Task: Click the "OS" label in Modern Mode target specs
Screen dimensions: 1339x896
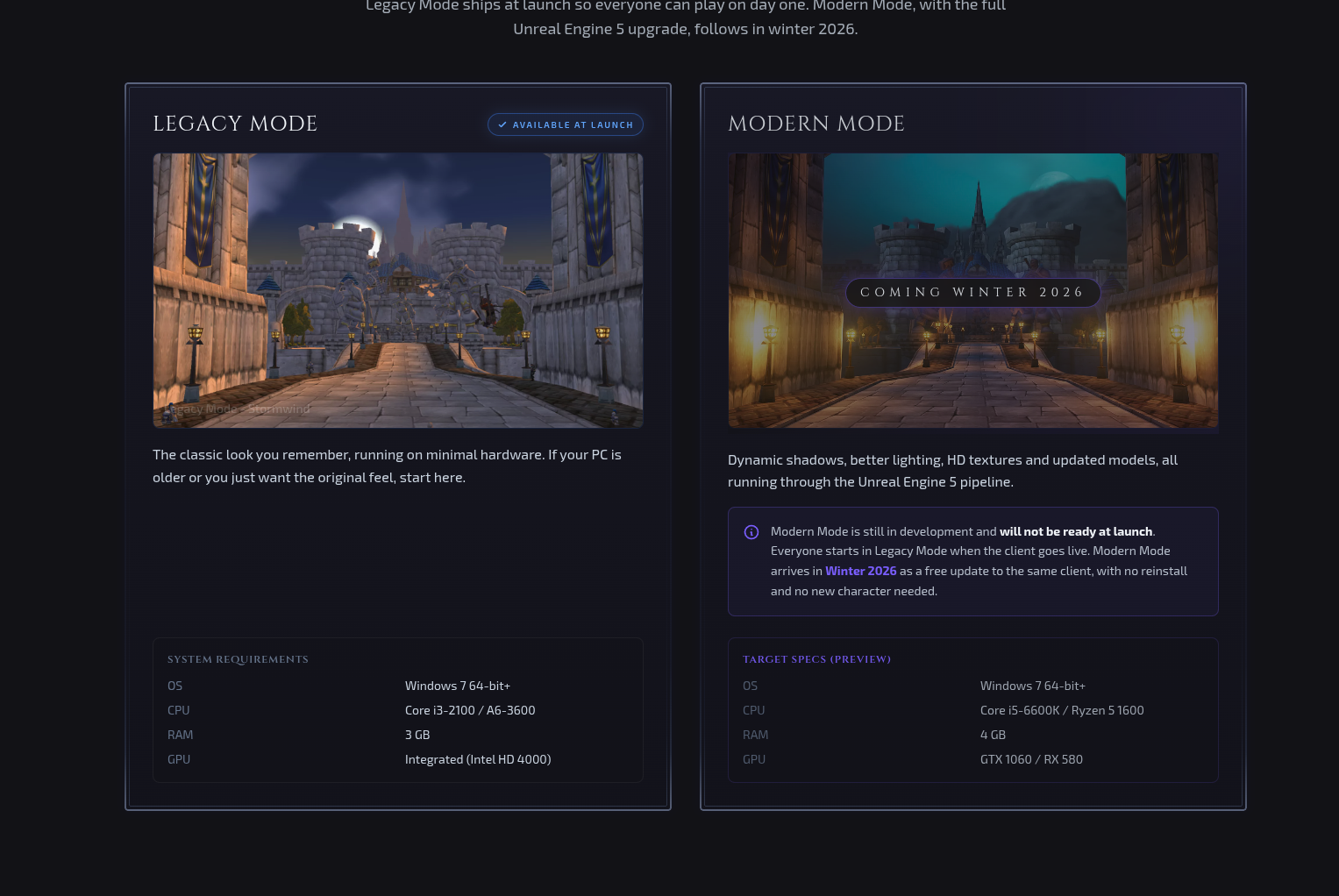Action: pos(751,686)
